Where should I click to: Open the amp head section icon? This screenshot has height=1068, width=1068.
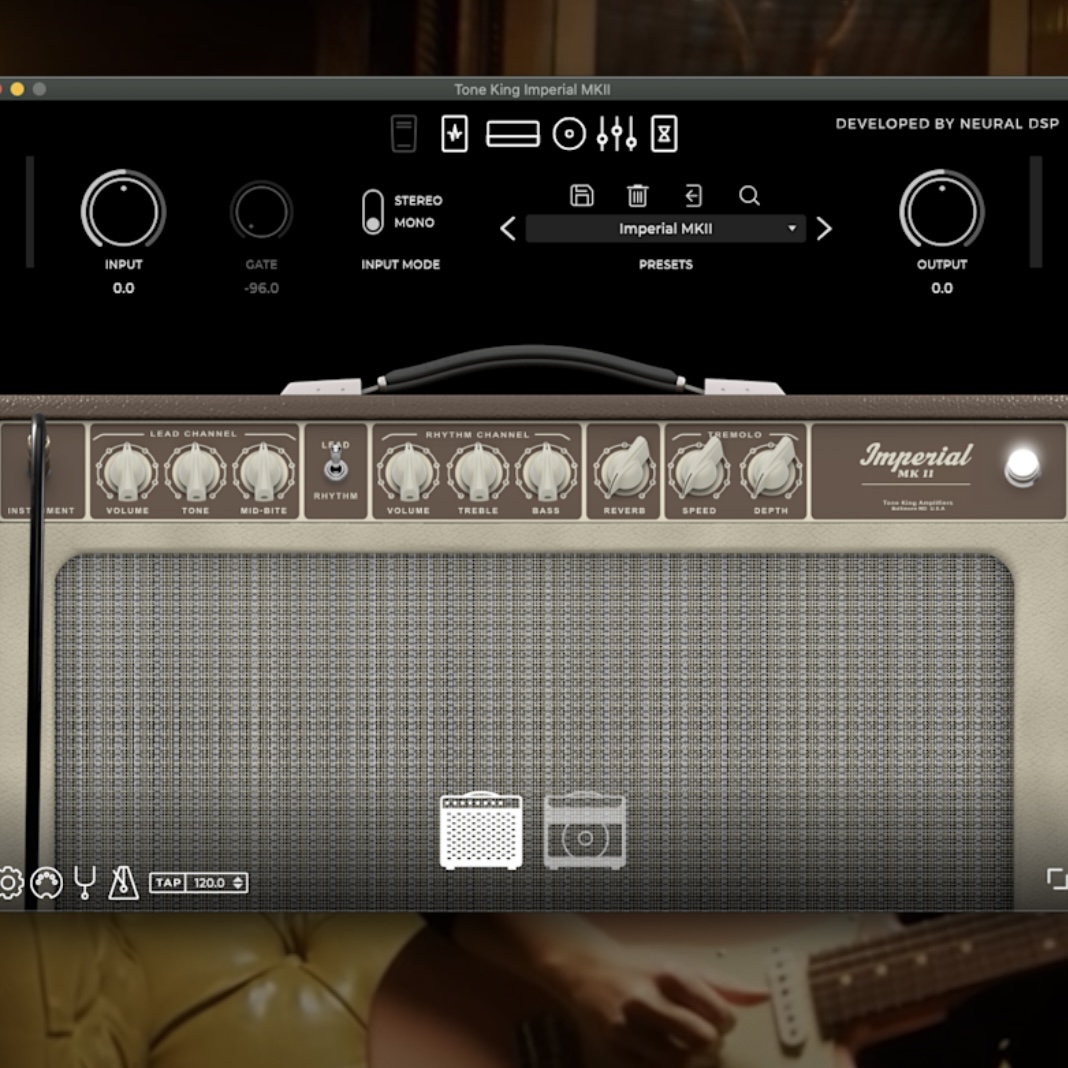pyautogui.click(x=513, y=134)
